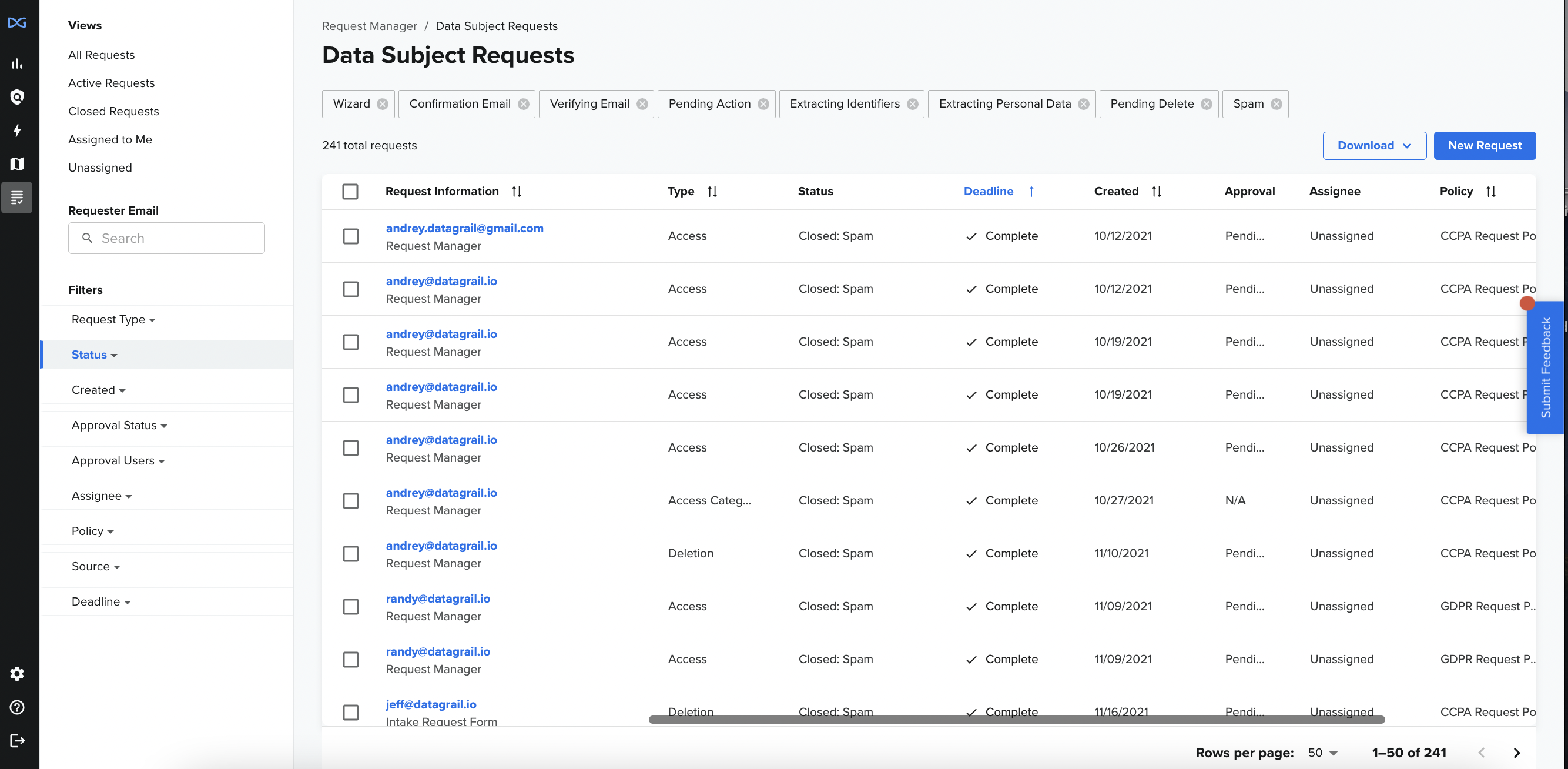Click the 'N/A' Approval cell
1568x769 pixels.
click(x=1235, y=500)
